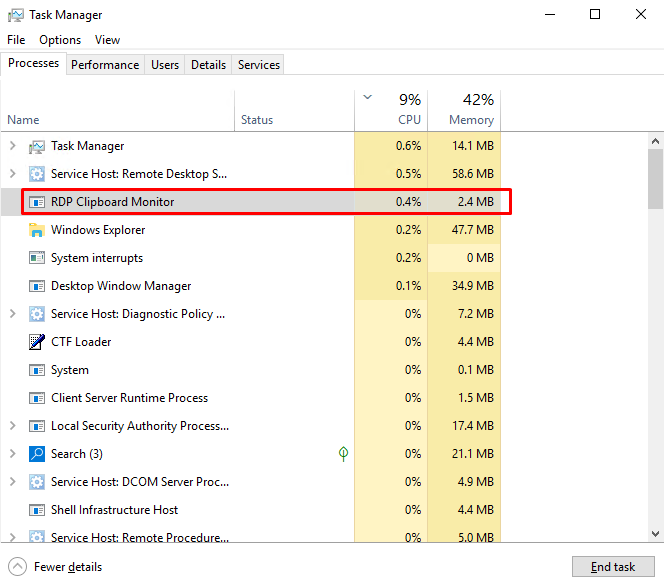664x588 pixels.
Task: Expand the Task Manager process group
Action: pos(13,146)
